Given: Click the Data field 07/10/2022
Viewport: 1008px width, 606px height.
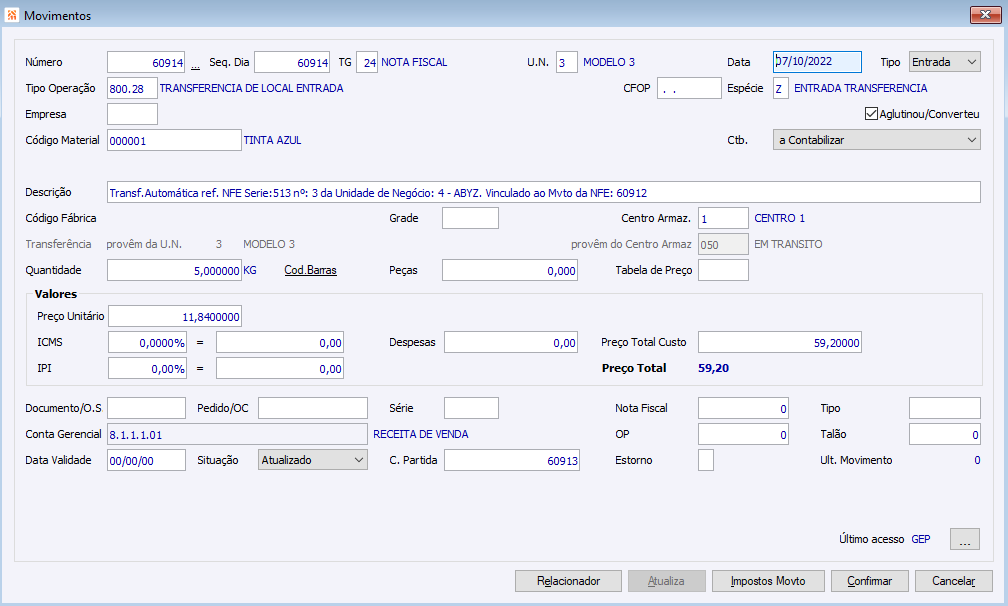Looking at the screenshot, I should [817, 62].
